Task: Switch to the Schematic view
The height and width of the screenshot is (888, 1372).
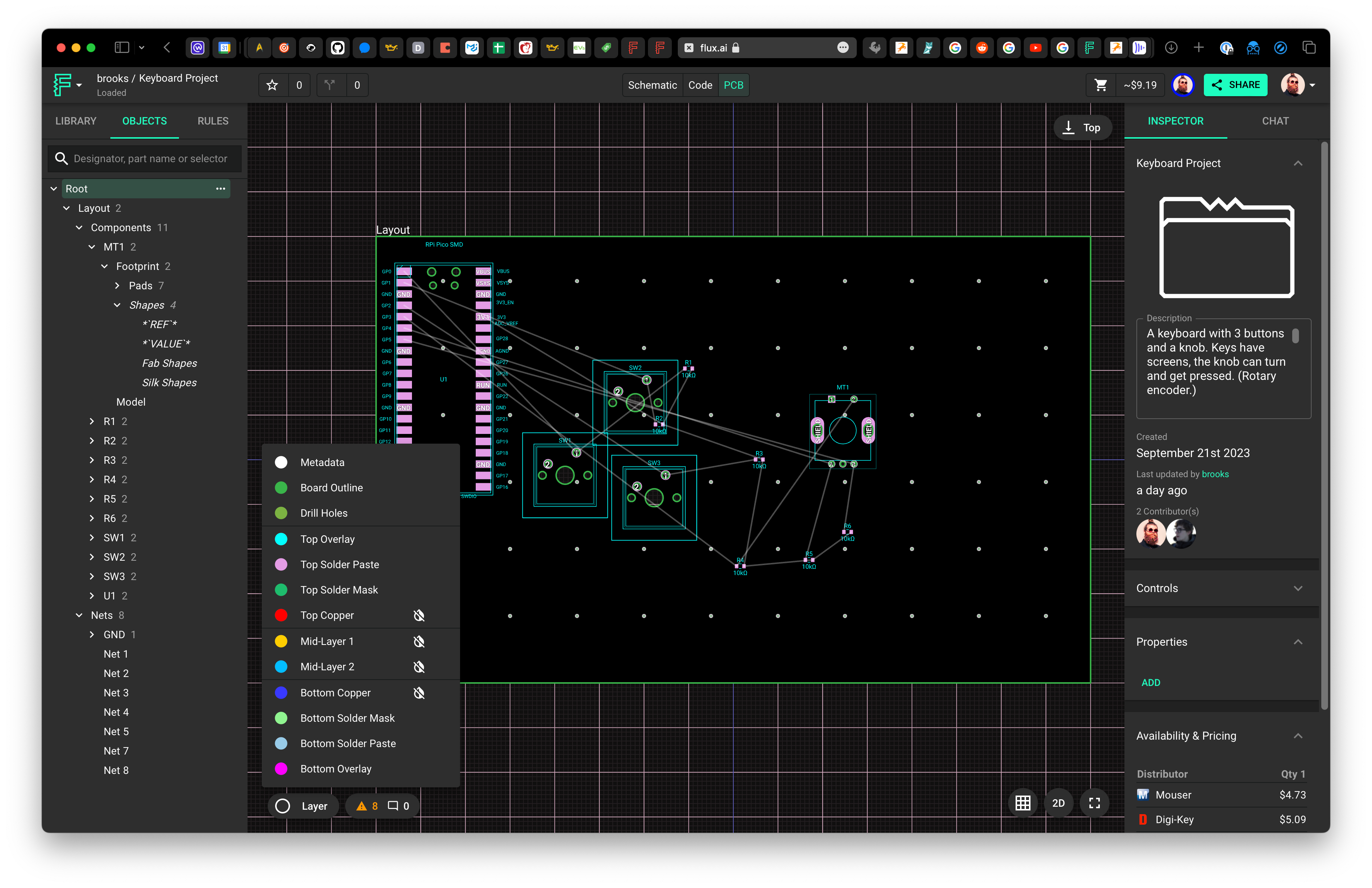Action: click(x=652, y=85)
